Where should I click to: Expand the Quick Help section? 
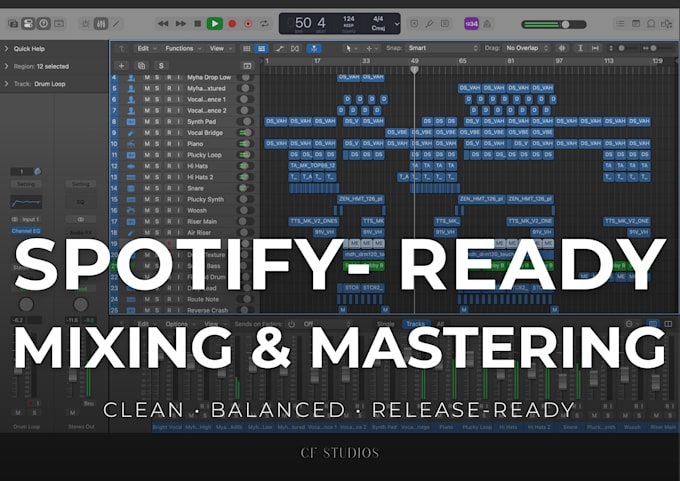7,49
